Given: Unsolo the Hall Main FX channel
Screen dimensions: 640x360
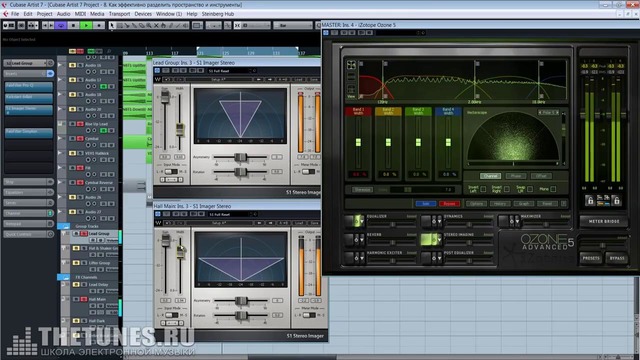Looking at the screenshot, I should click(x=84, y=299).
